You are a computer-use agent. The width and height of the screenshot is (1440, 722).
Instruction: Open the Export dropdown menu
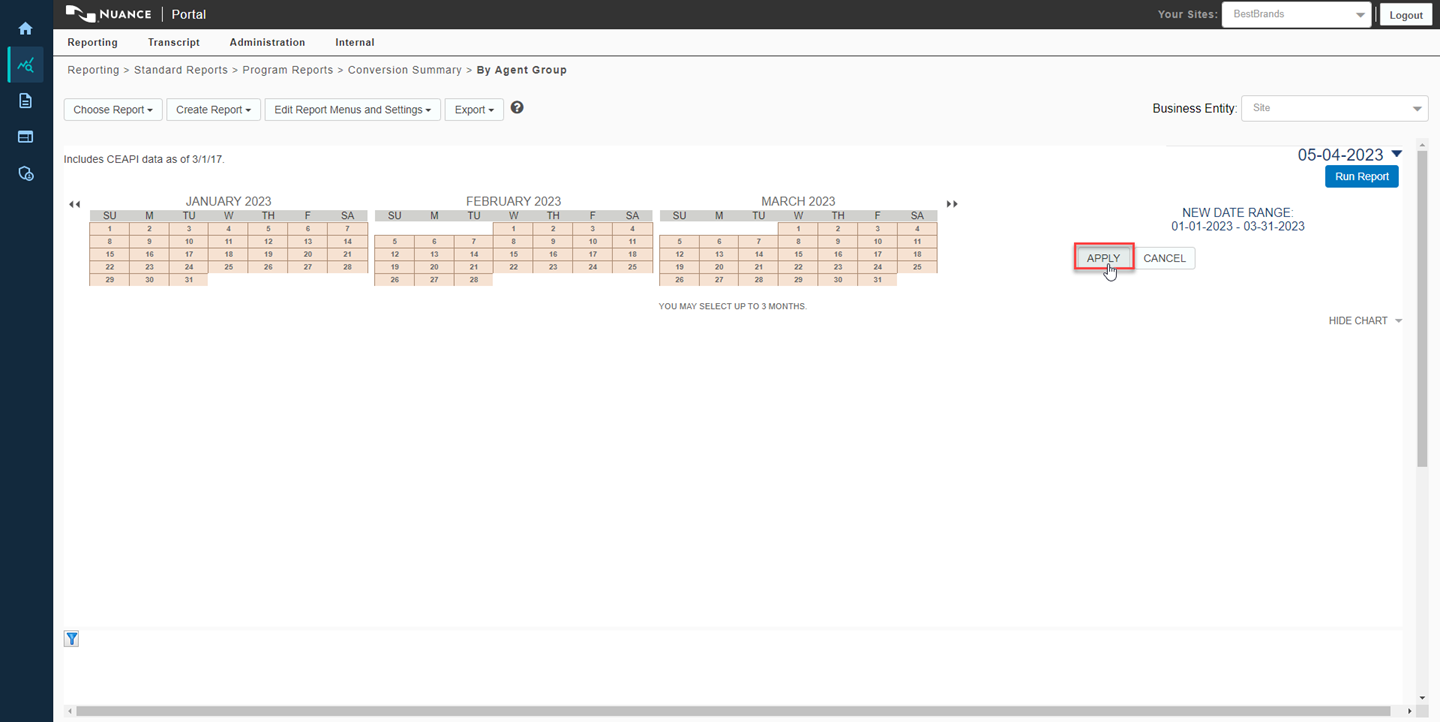474,110
